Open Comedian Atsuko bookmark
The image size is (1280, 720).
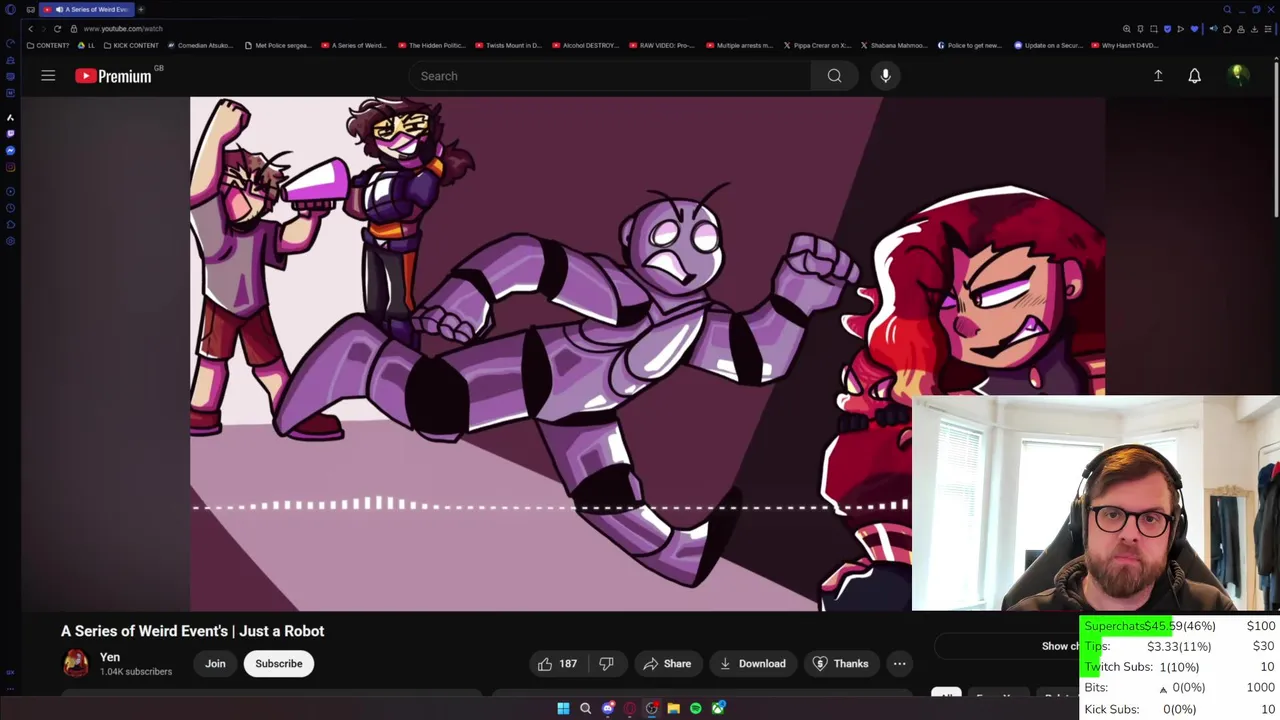[x=201, y=45]
